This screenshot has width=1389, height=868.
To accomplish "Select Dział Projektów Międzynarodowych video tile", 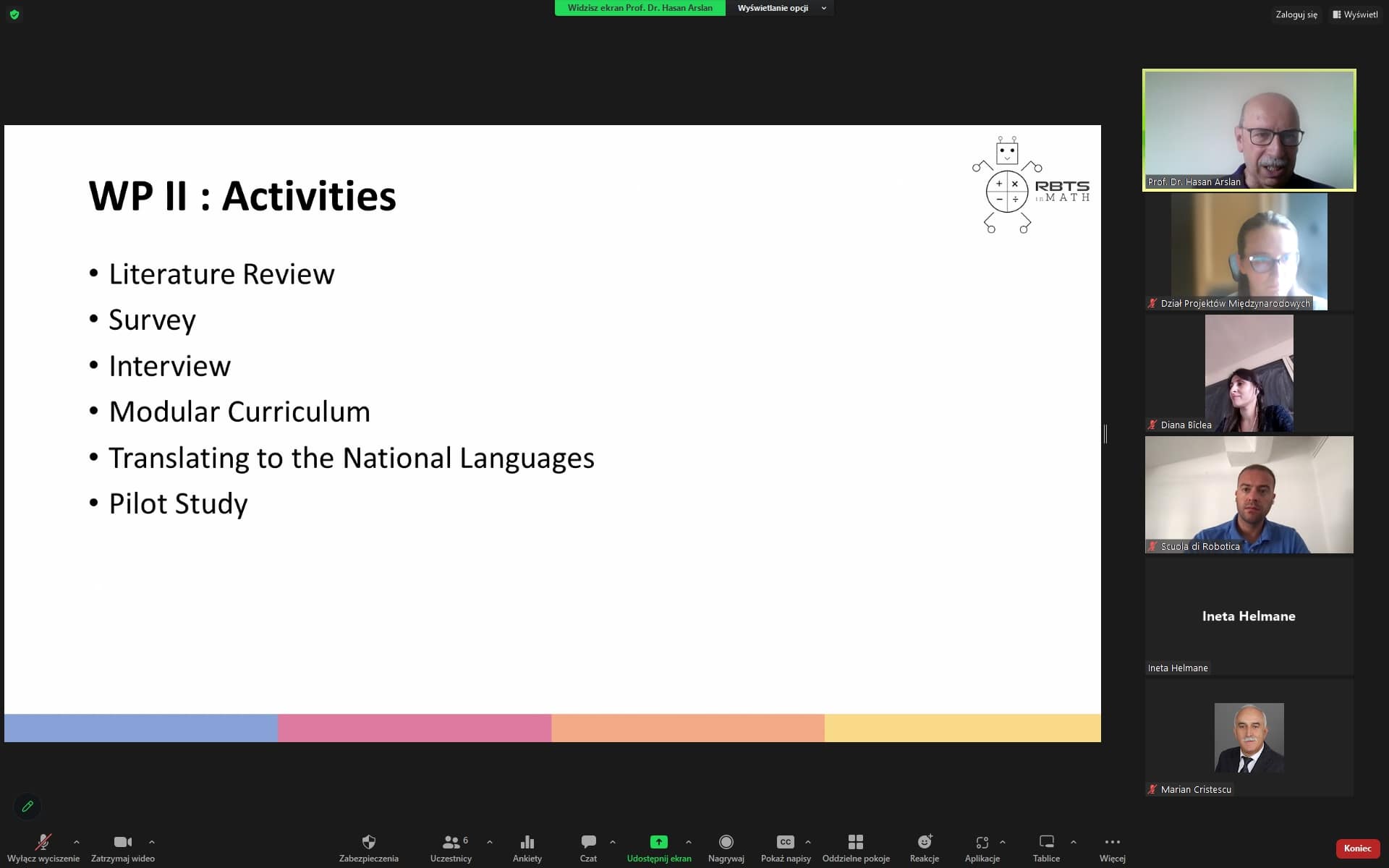I will (1249, 252).
